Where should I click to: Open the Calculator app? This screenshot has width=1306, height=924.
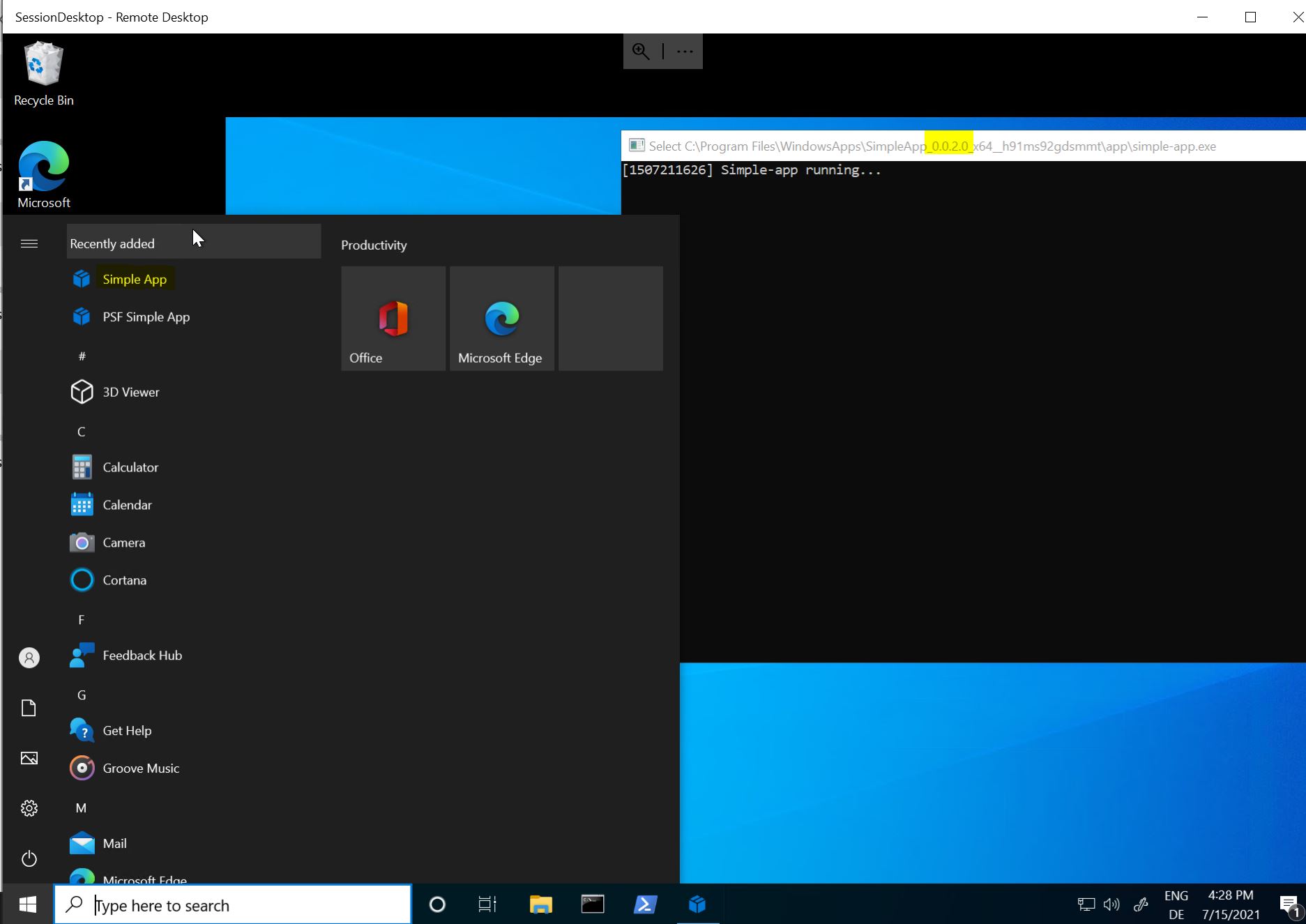pos(193,467)
